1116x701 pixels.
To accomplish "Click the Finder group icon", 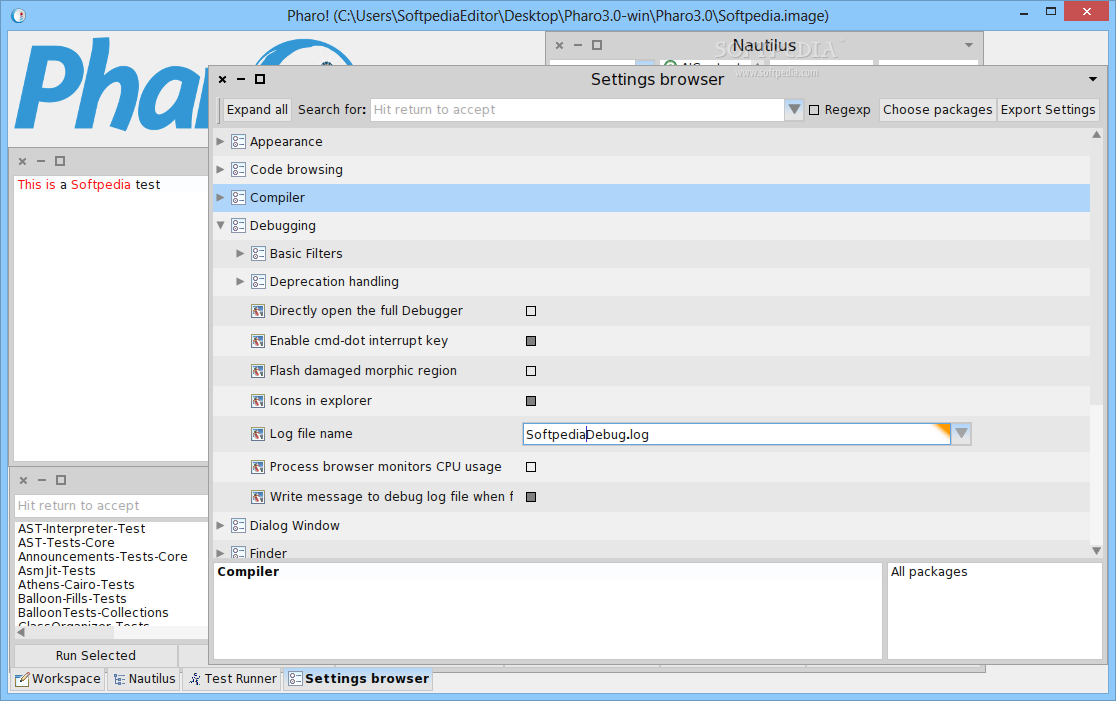I will [x=238, y=553].
